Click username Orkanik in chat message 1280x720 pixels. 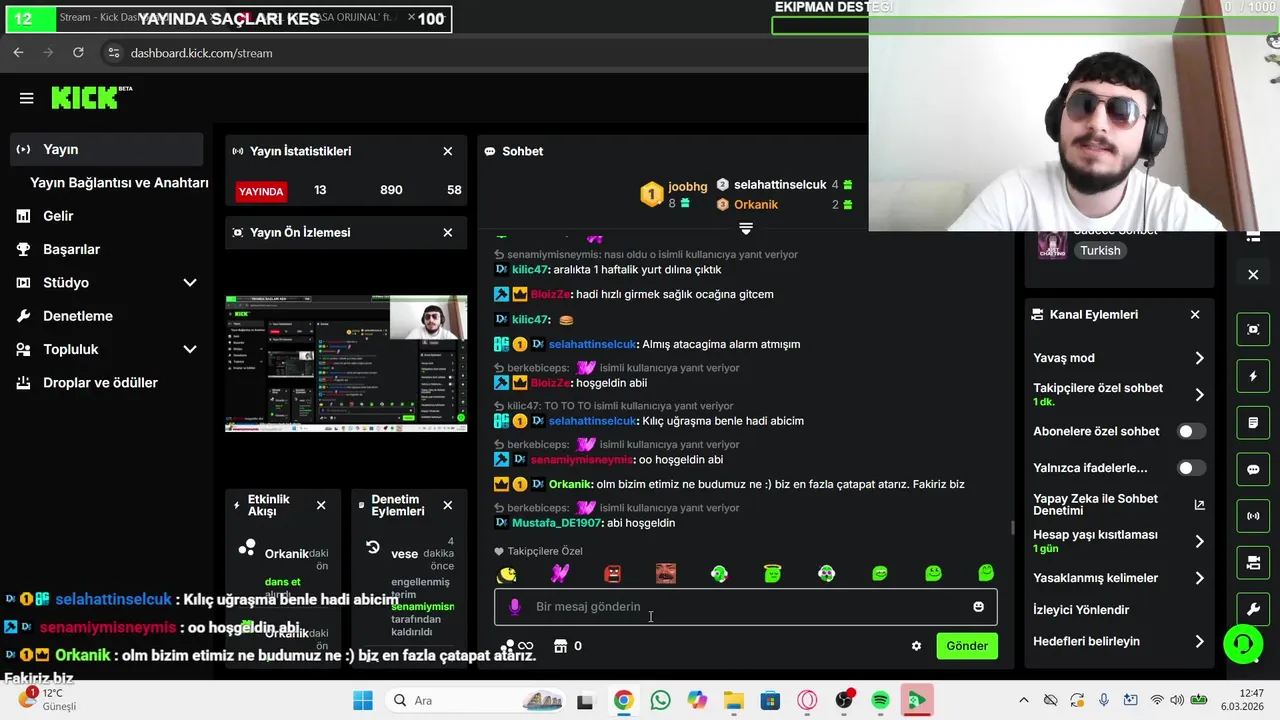point(570,484)
